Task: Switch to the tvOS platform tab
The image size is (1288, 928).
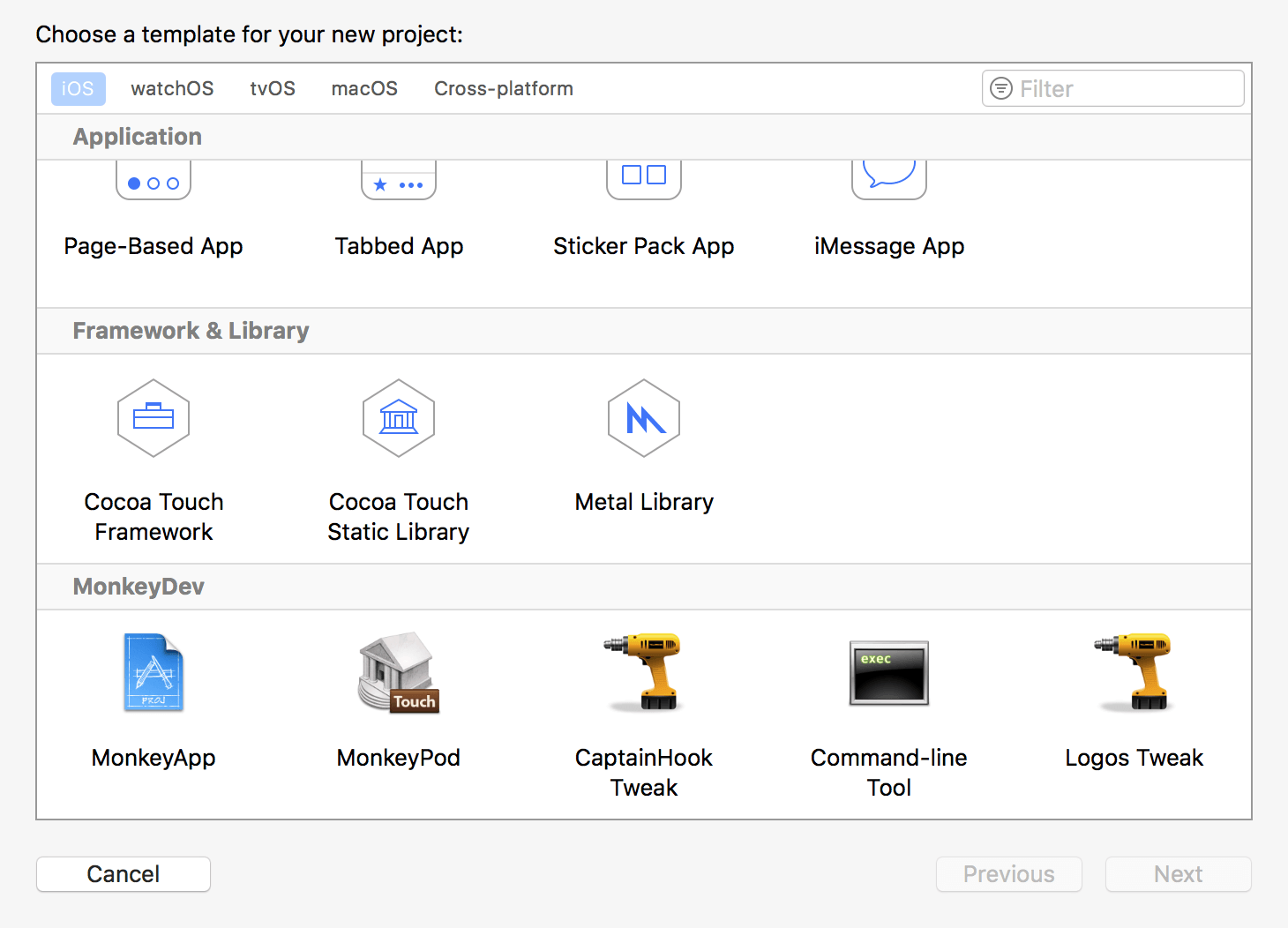Action: pos(273,89)
